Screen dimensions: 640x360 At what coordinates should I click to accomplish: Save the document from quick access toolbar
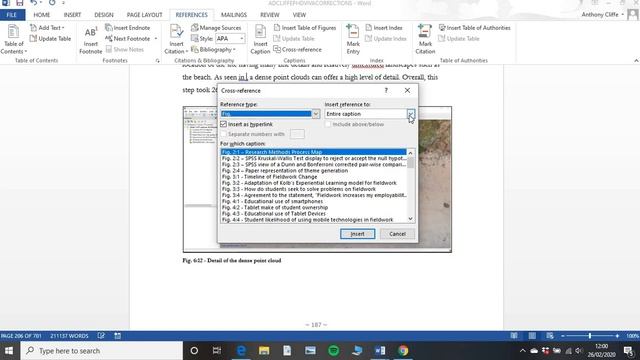coord(20,3)
